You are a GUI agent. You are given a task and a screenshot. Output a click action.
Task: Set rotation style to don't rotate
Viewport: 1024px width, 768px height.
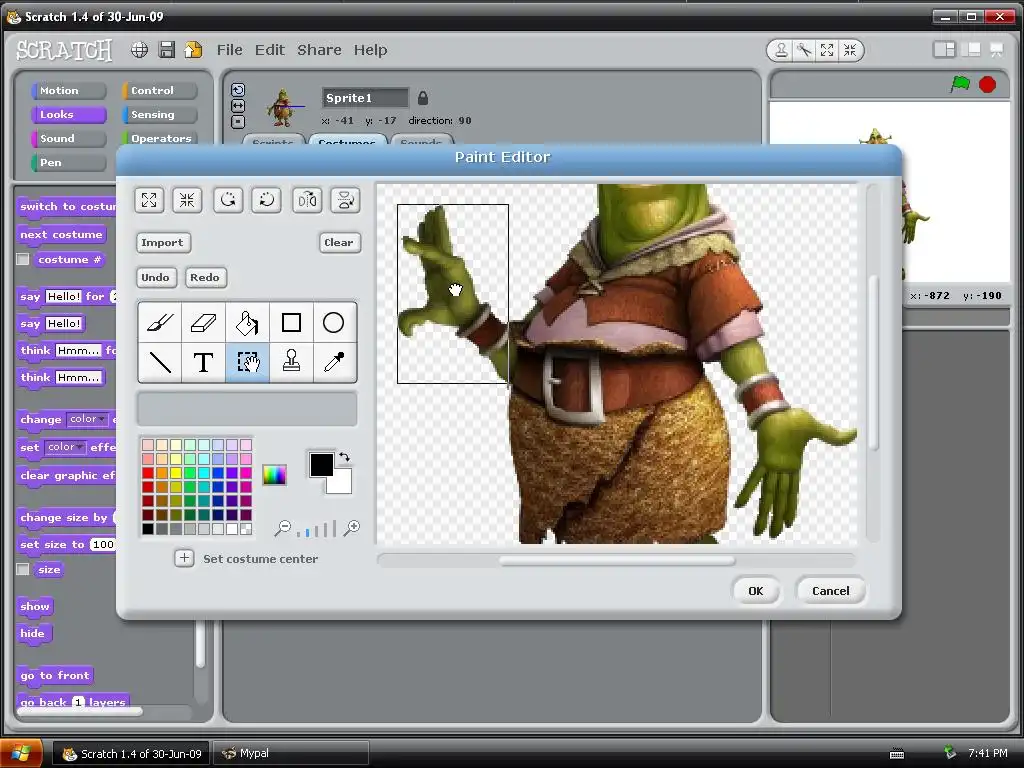pos(238,121)
